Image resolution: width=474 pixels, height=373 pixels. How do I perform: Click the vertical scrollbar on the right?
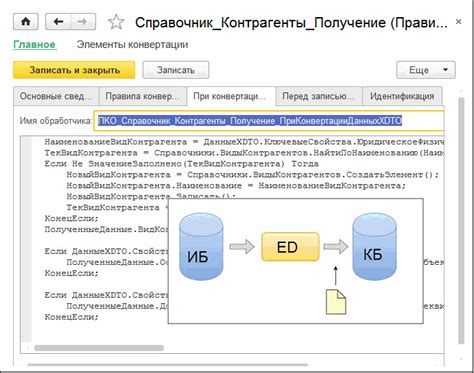[x=461, y=220]
